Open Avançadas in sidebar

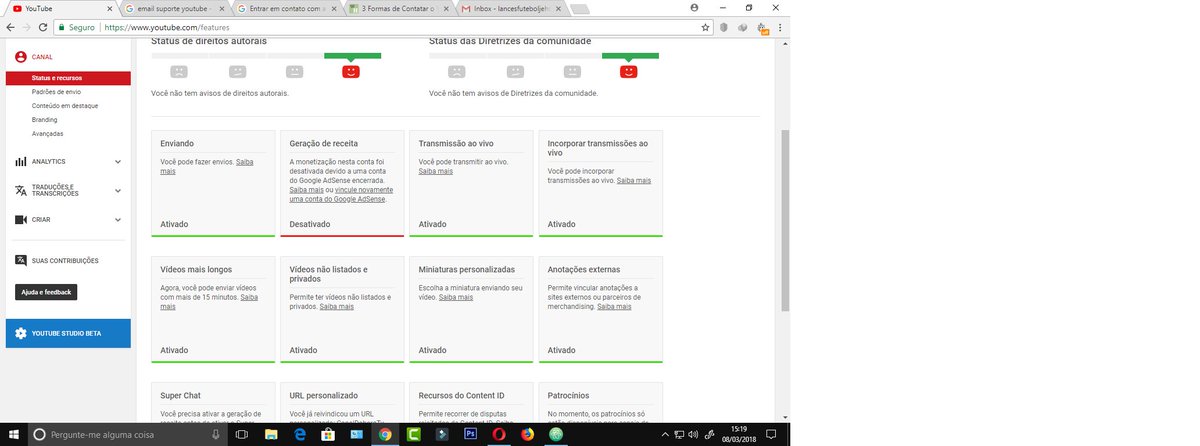(48, 133)
